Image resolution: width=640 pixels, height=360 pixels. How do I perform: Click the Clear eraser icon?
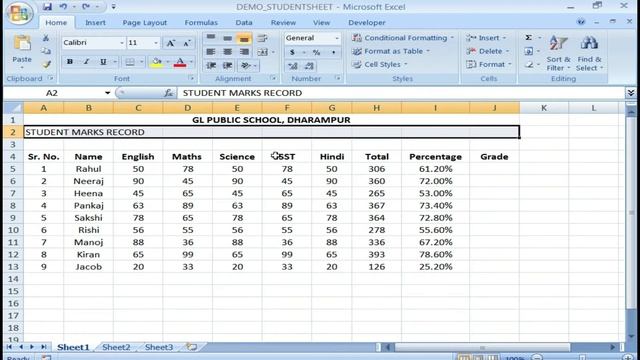tap(529, 64)
